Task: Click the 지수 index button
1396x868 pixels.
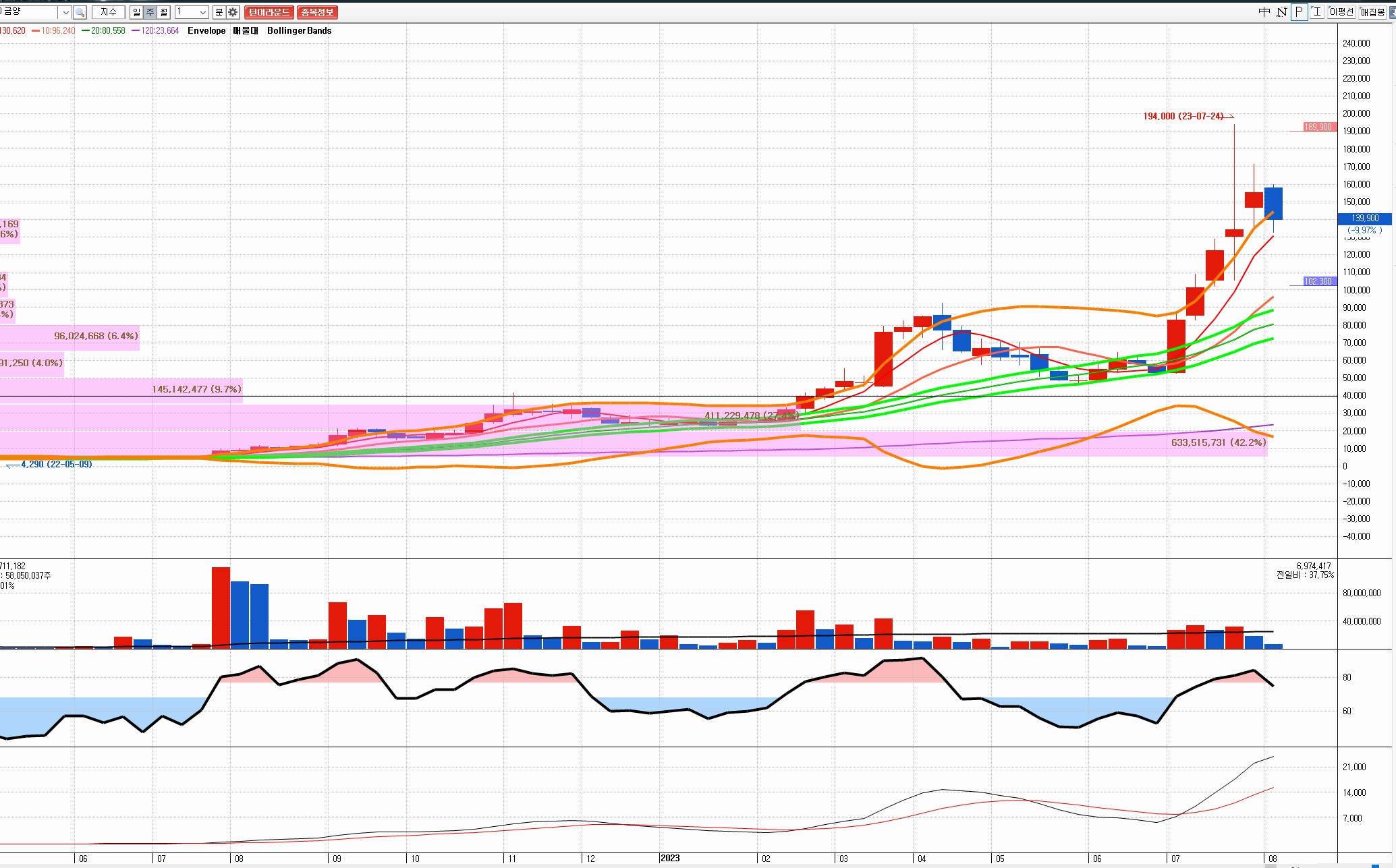Action: (x=108, y=12)
